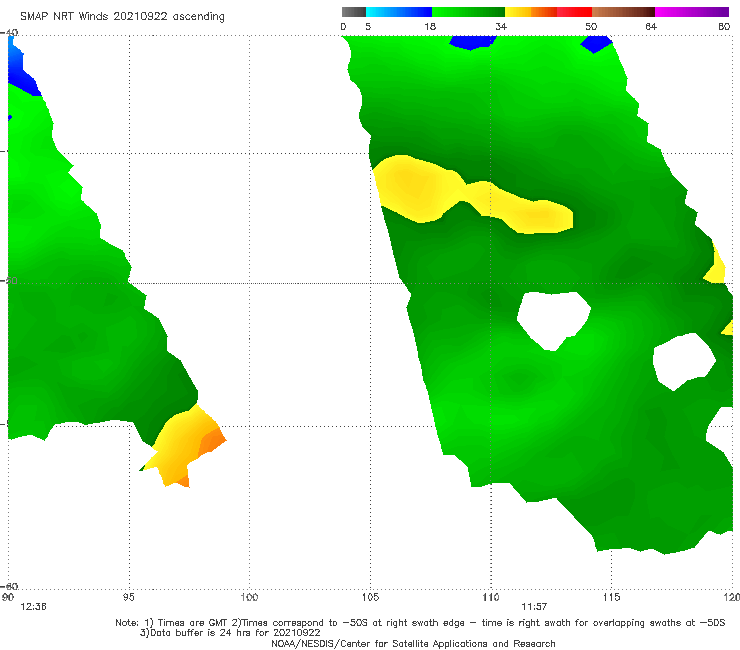The height and width of the screenshot is (650, 740).
Task: Click the blue low-wind patch at top left
Action: (21, 71)
